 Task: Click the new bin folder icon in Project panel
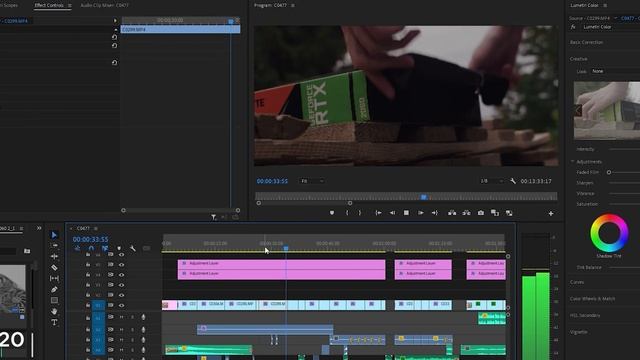(x=27, y=251)
